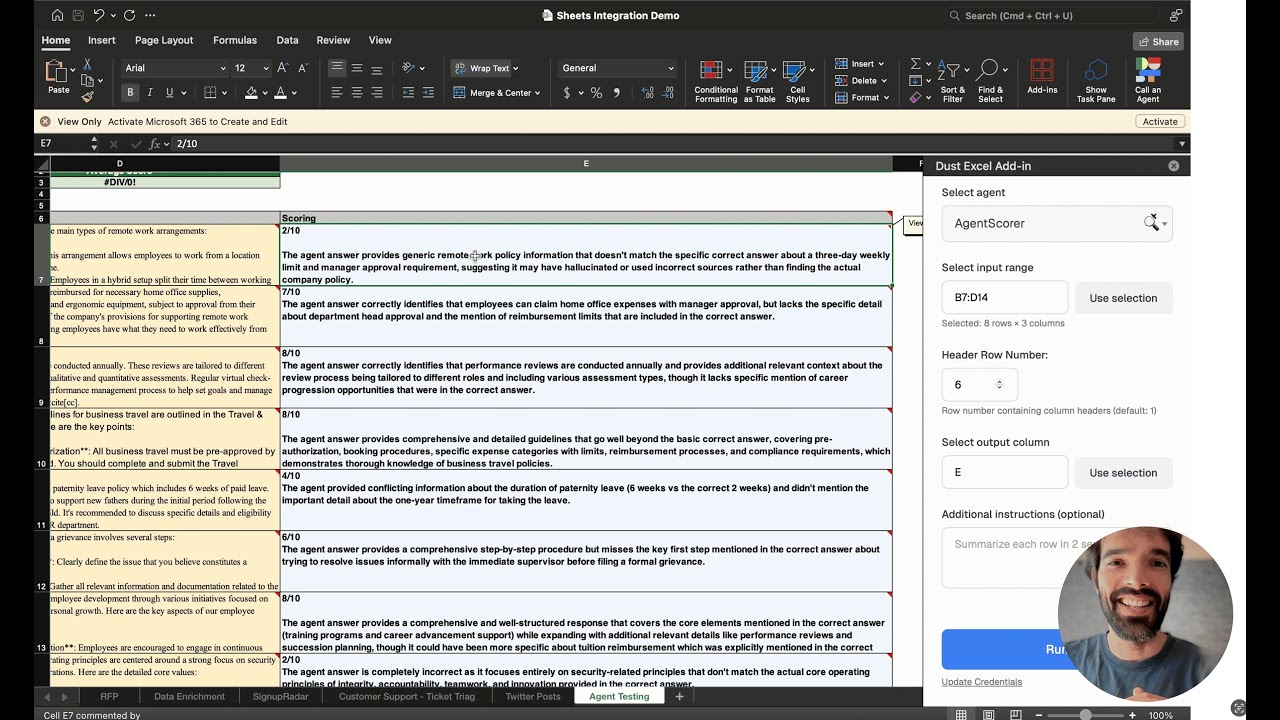Click the Save disk icon
Screen dimensions: 1280x720
[x=78, y=15]
